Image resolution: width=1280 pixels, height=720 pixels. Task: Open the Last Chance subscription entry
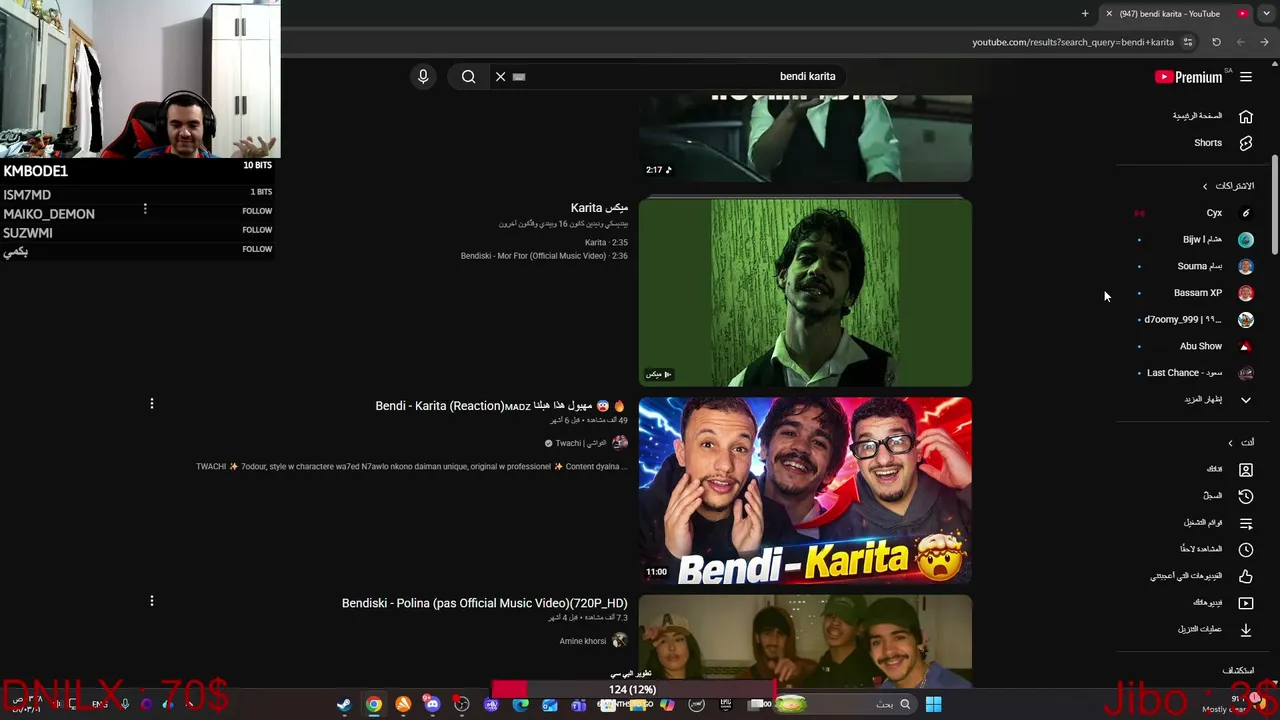point(1197,373)
